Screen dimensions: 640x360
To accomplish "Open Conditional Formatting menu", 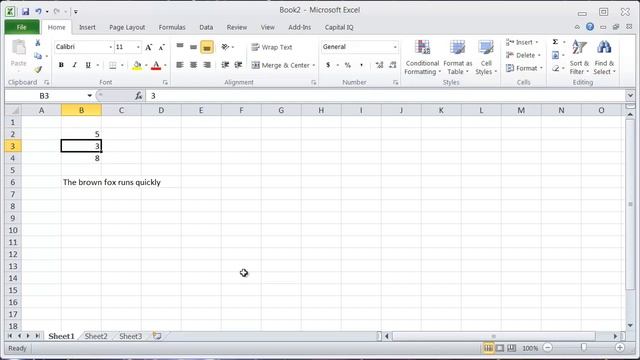I will (422, 57).
